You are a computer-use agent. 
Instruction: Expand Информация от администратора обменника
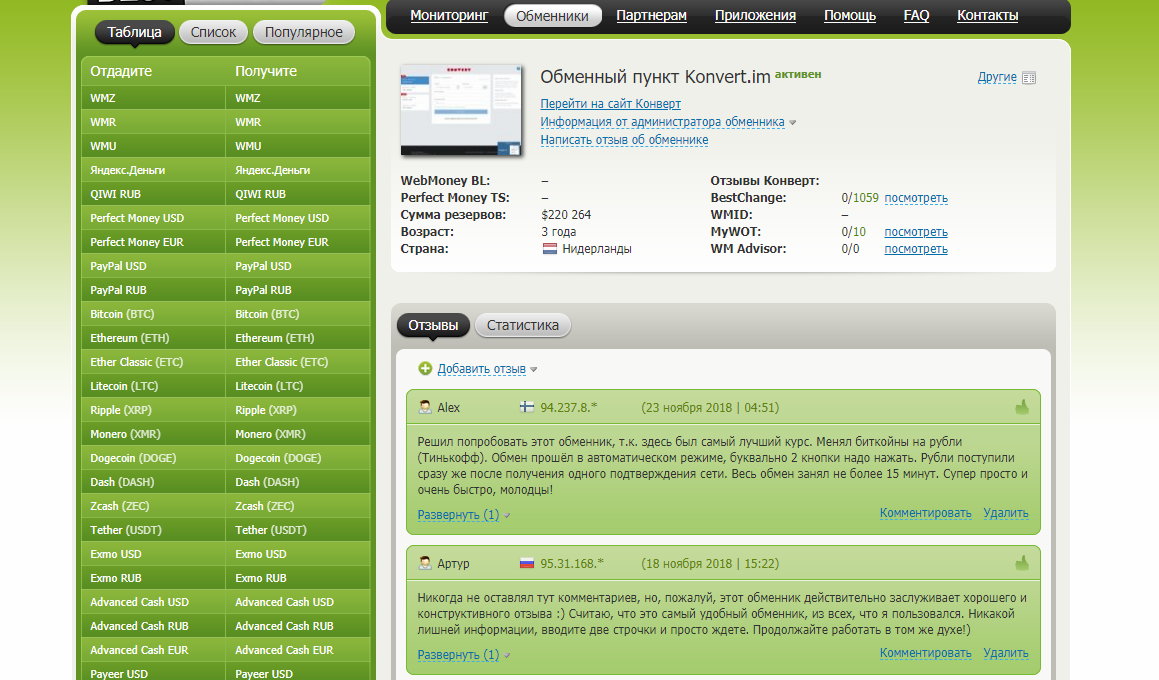[662, 122]
